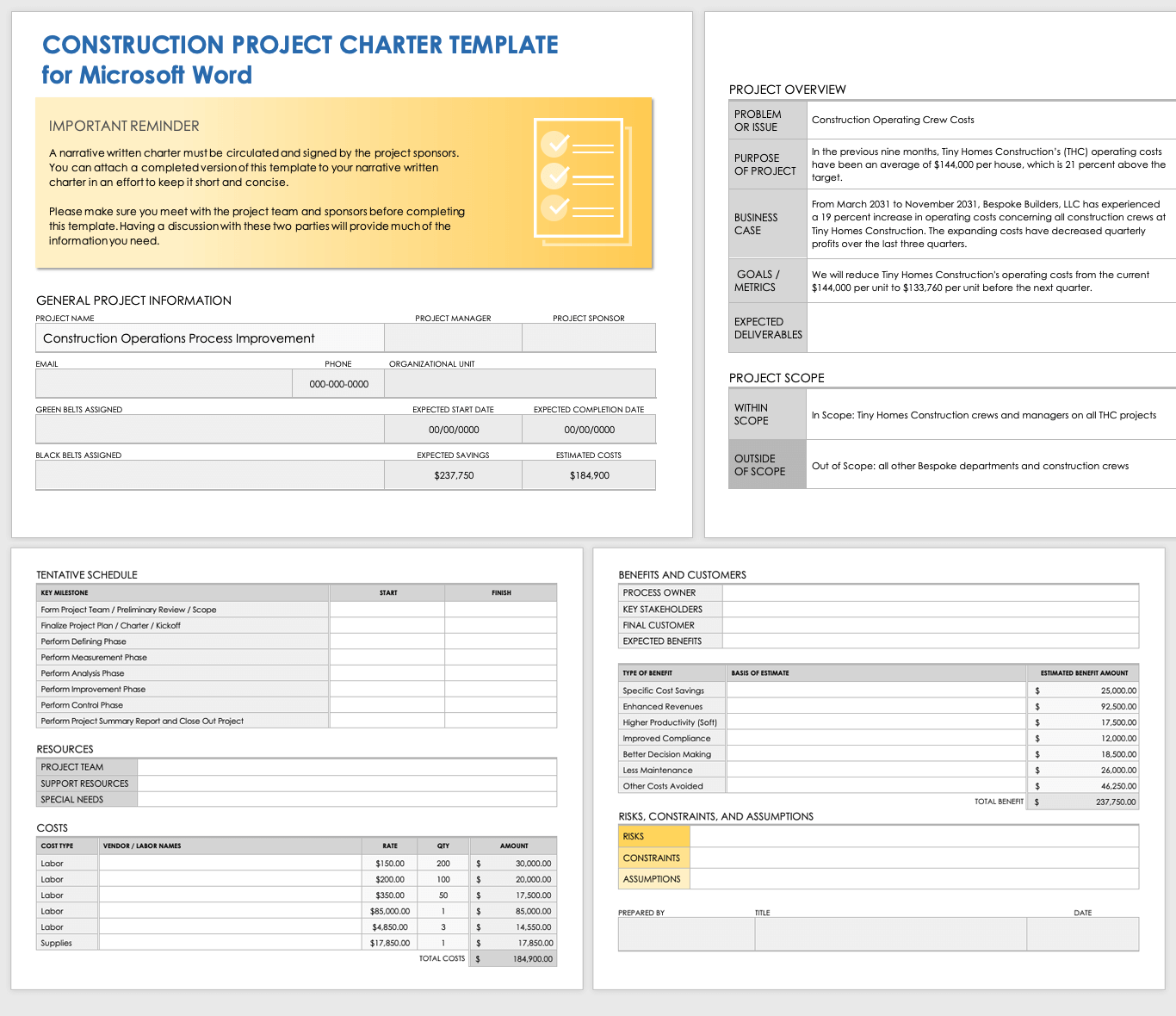
Task: Click the PROJECT OVERVIEW section heading
Action: pyautogui.click(x=787, y=90)
